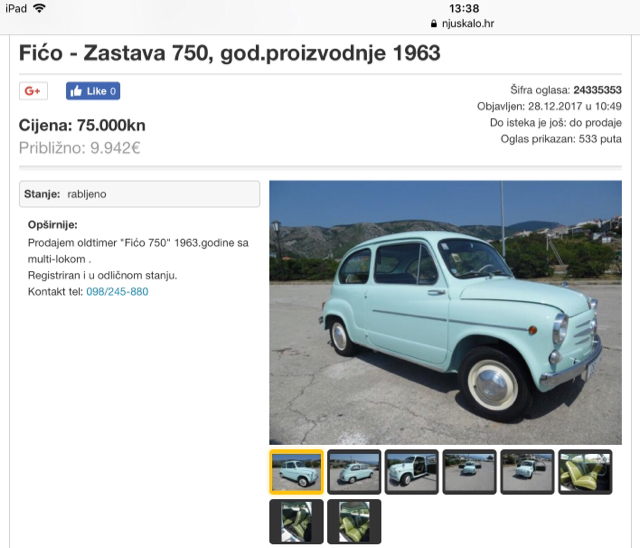The image size is (640, 548).
Task: Select the second thumbnail showing car's rear side
Action: click(354, 472)
